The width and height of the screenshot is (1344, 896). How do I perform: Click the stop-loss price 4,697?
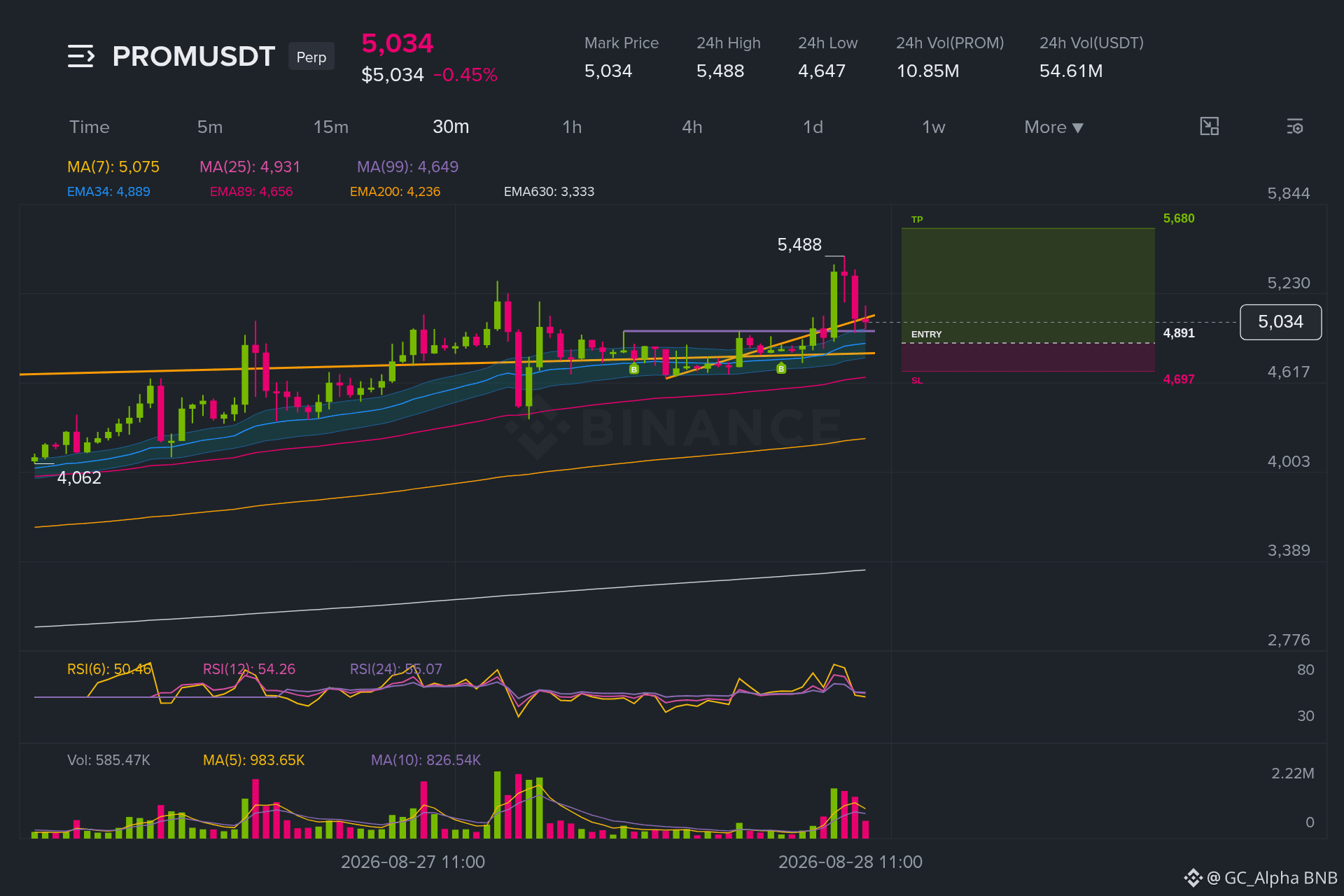tap(1179, 379)
